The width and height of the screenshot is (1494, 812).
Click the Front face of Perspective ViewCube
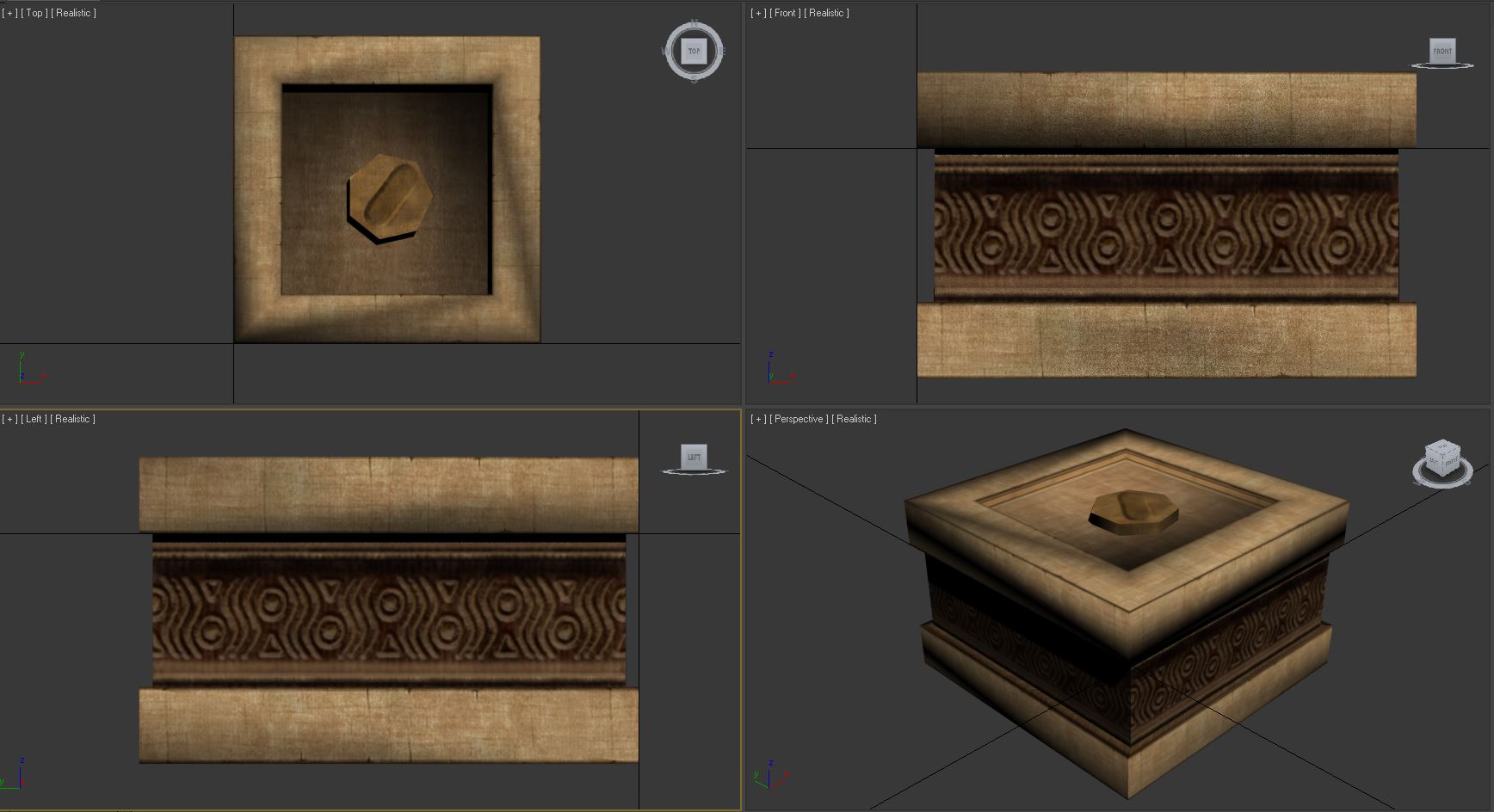pos(1452,463)
